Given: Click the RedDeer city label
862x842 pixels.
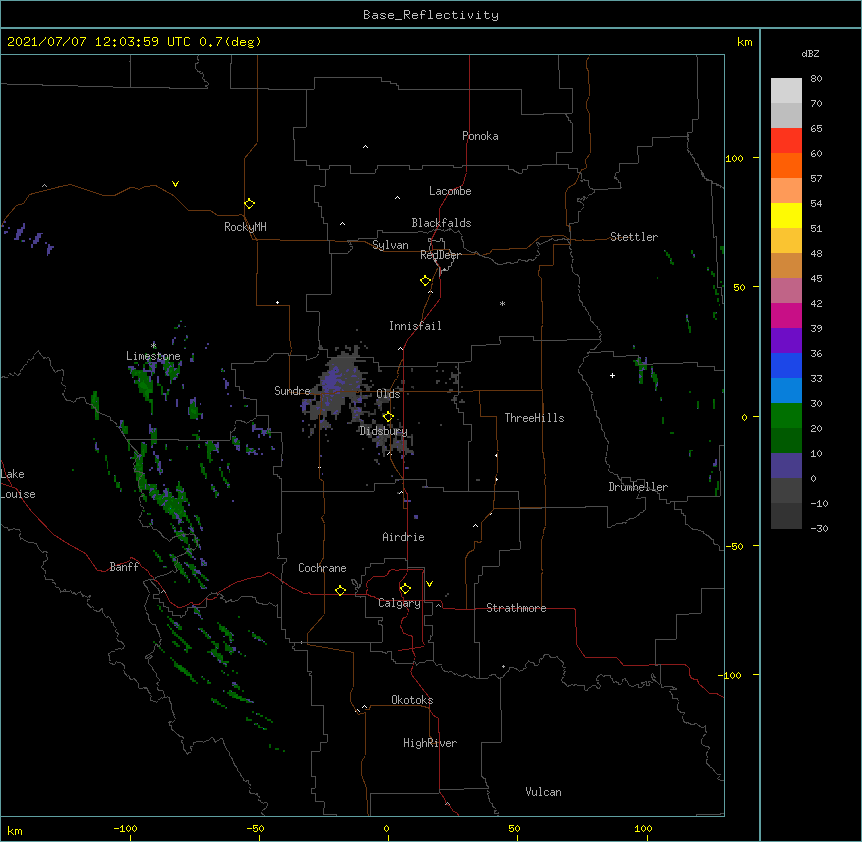Looking at the screenshot, I should (440, 255).
